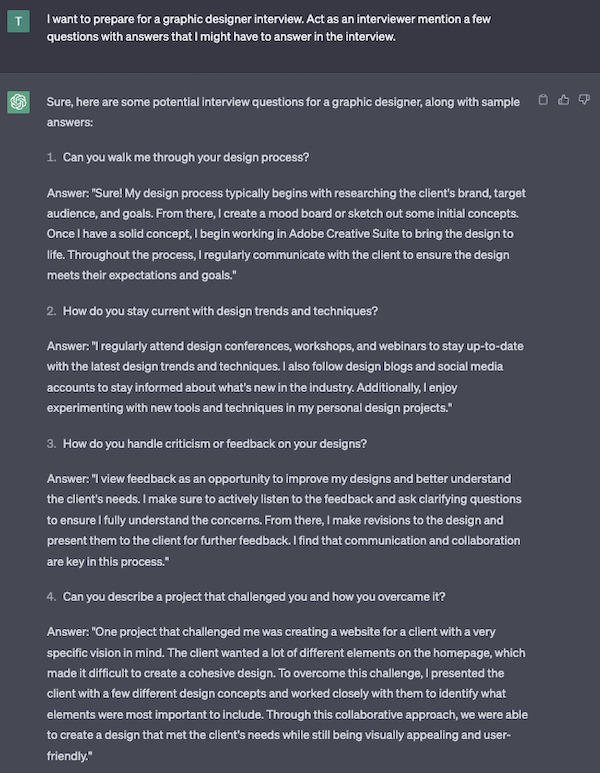Click the green user avatar labeled T

(18, 21)
